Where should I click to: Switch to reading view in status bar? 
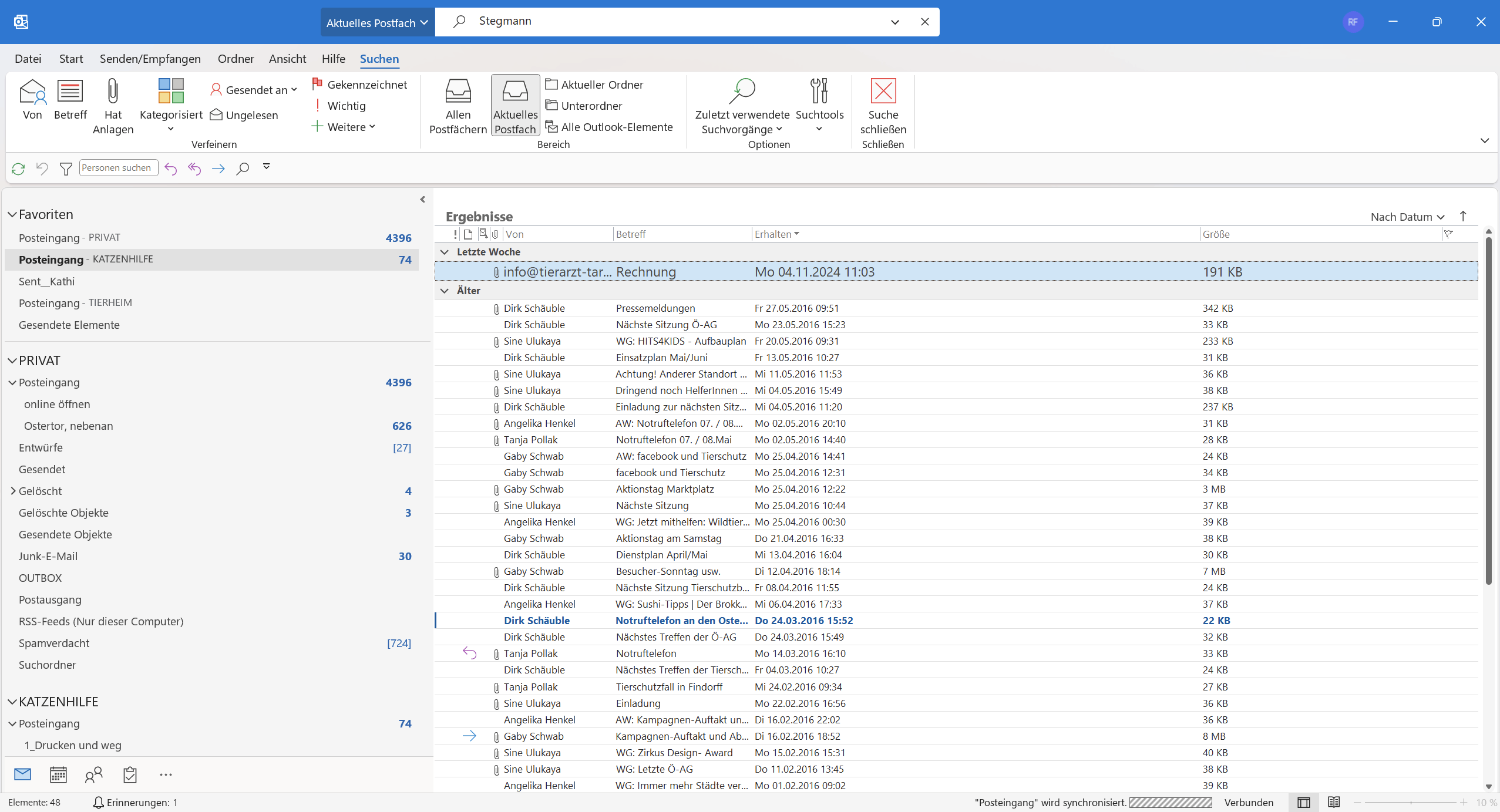coord(1333,802)
